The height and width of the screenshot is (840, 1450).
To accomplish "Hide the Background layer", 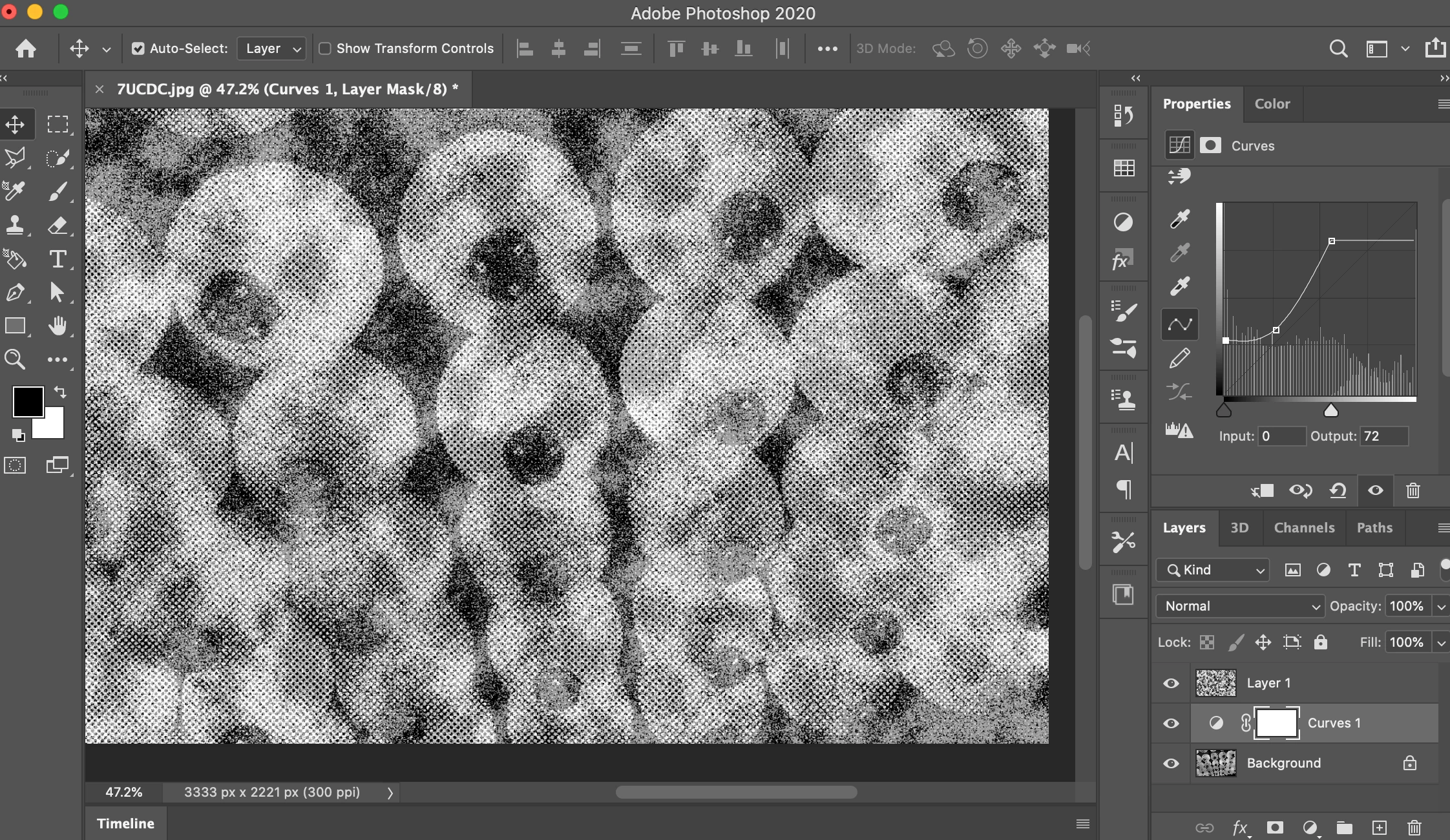I will [x=1171, y=763].
